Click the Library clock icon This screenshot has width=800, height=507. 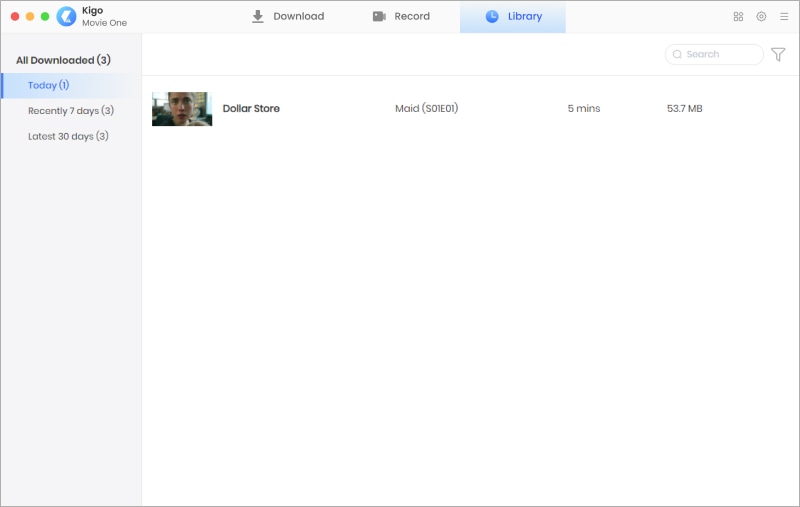click(492, 16)
